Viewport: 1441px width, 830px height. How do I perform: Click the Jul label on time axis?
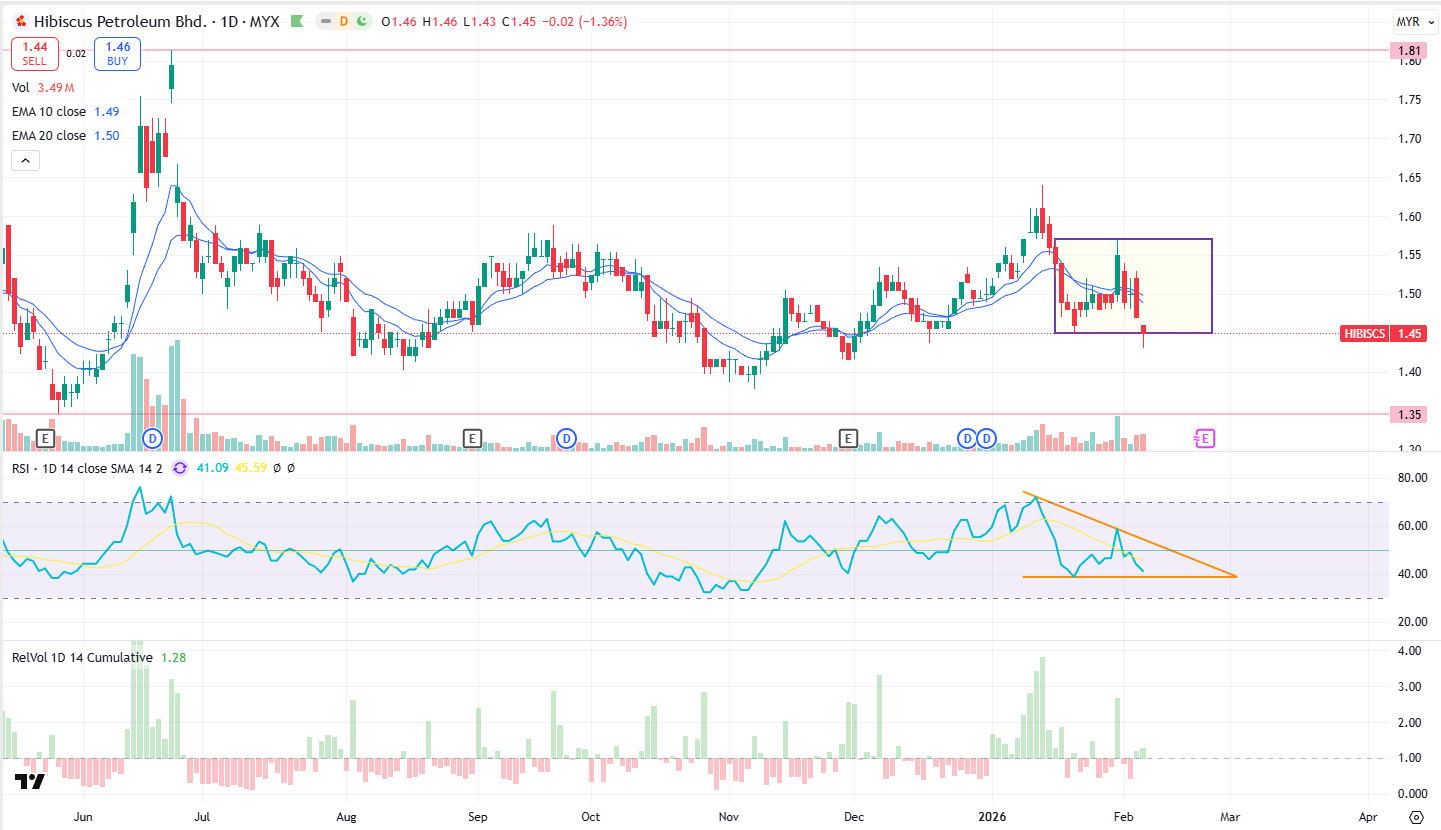203,817
